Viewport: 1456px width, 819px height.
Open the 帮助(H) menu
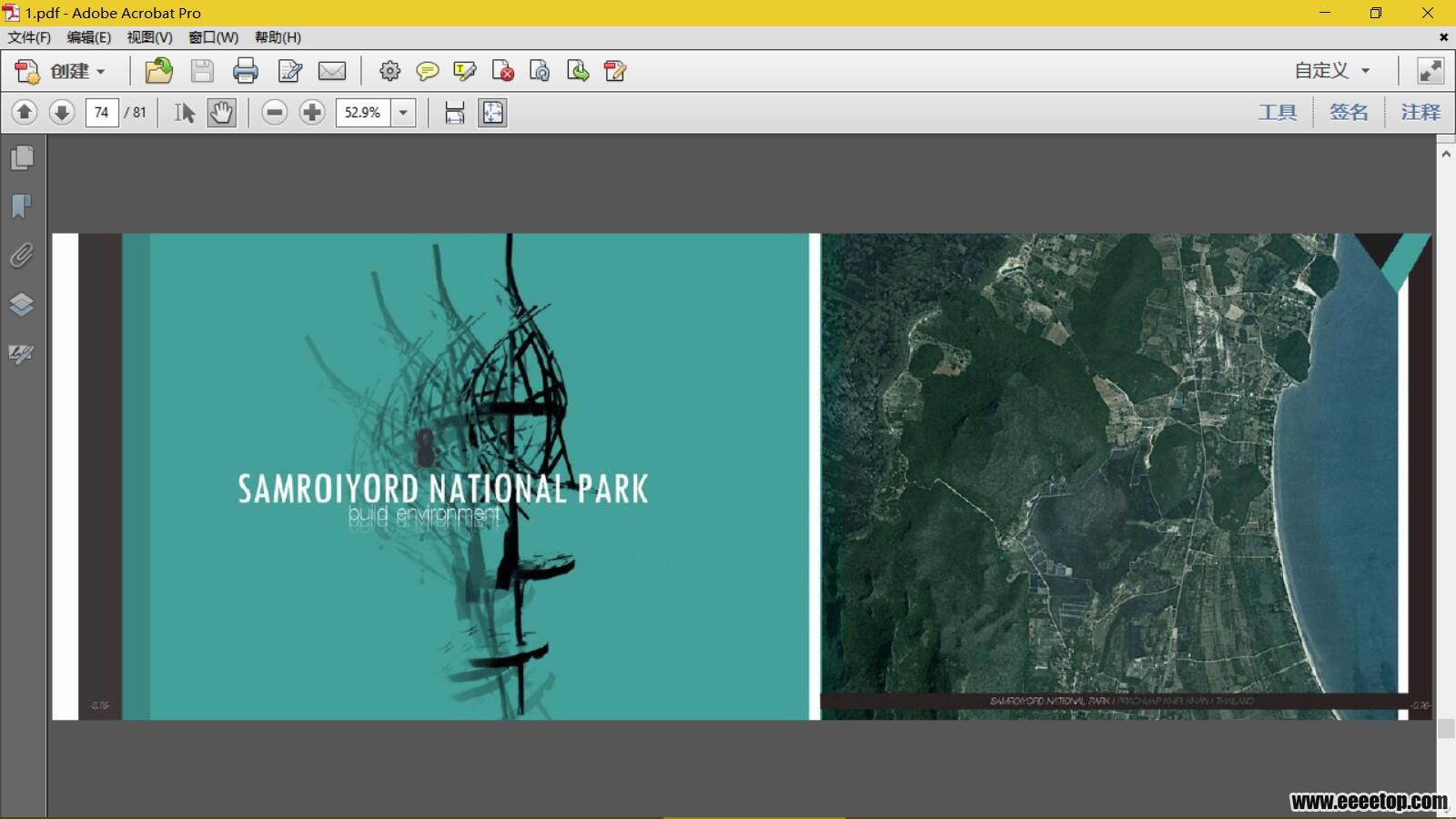tap(278, 37)
